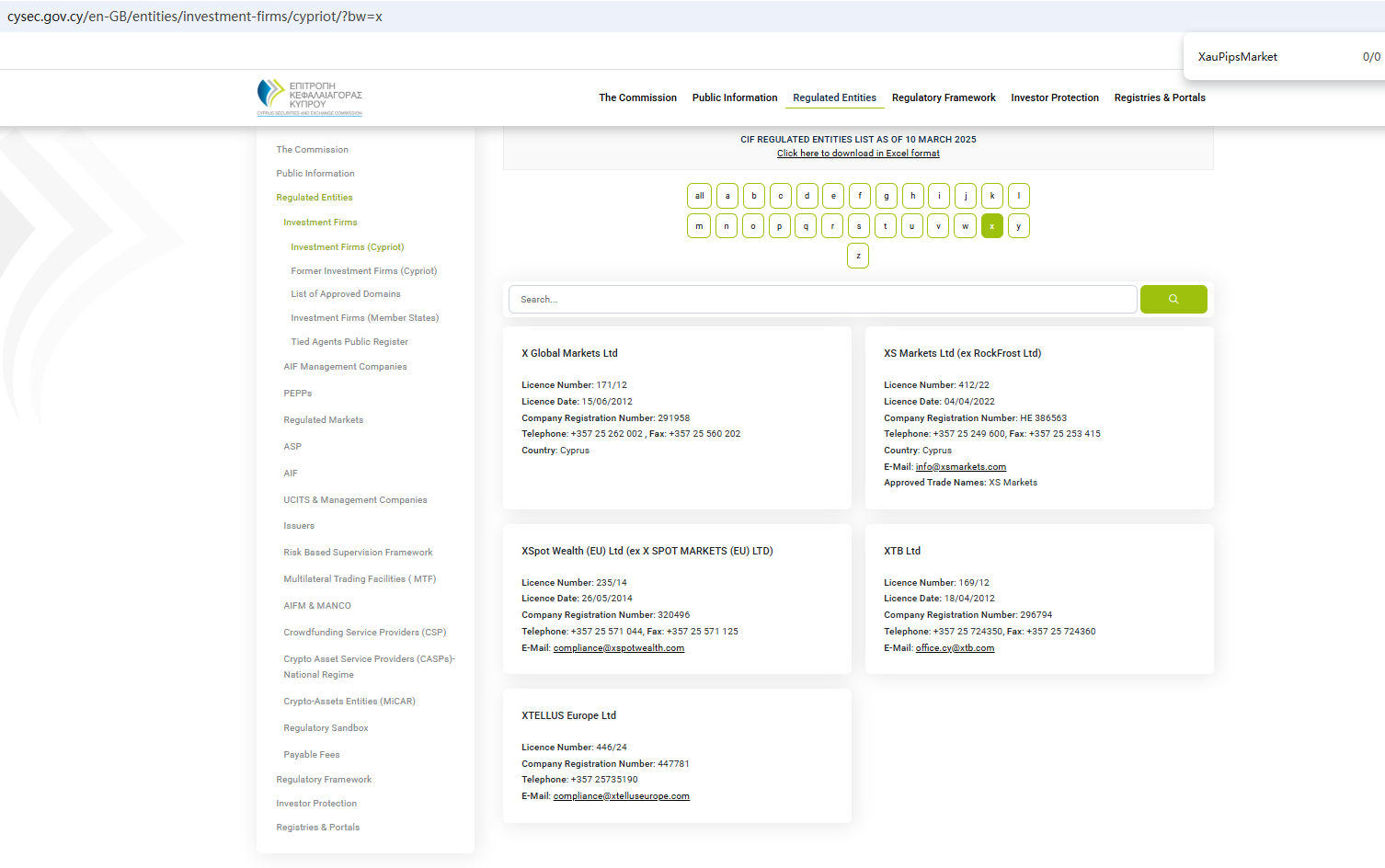The width and height of the screenshot is (1385, 868).
Task: Open AIF Management Companies
Action: pyautogui.click(x=345, y=367)
